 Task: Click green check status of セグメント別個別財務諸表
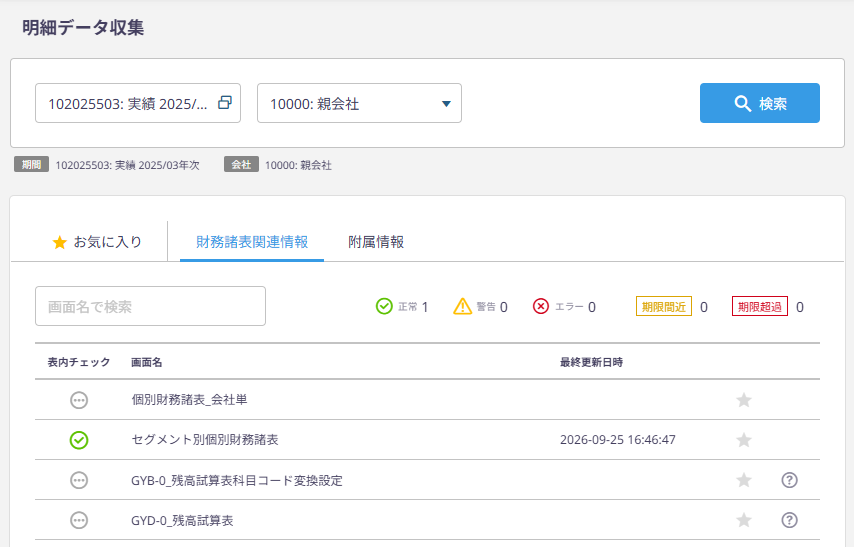[x=79, y=440]
